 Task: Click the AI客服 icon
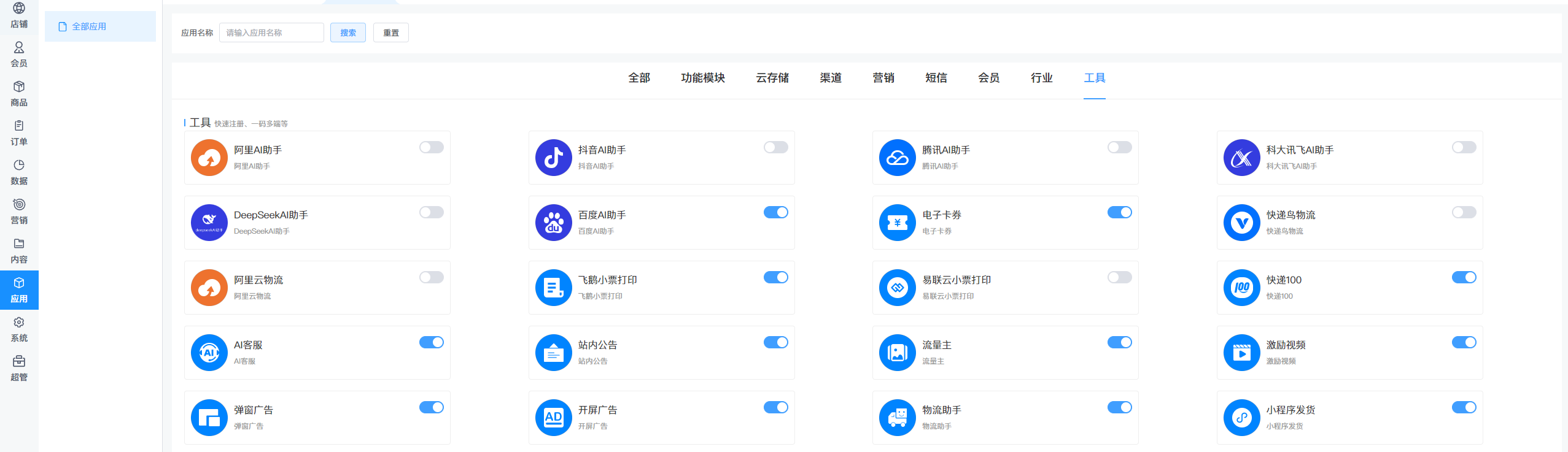[209, 353]
